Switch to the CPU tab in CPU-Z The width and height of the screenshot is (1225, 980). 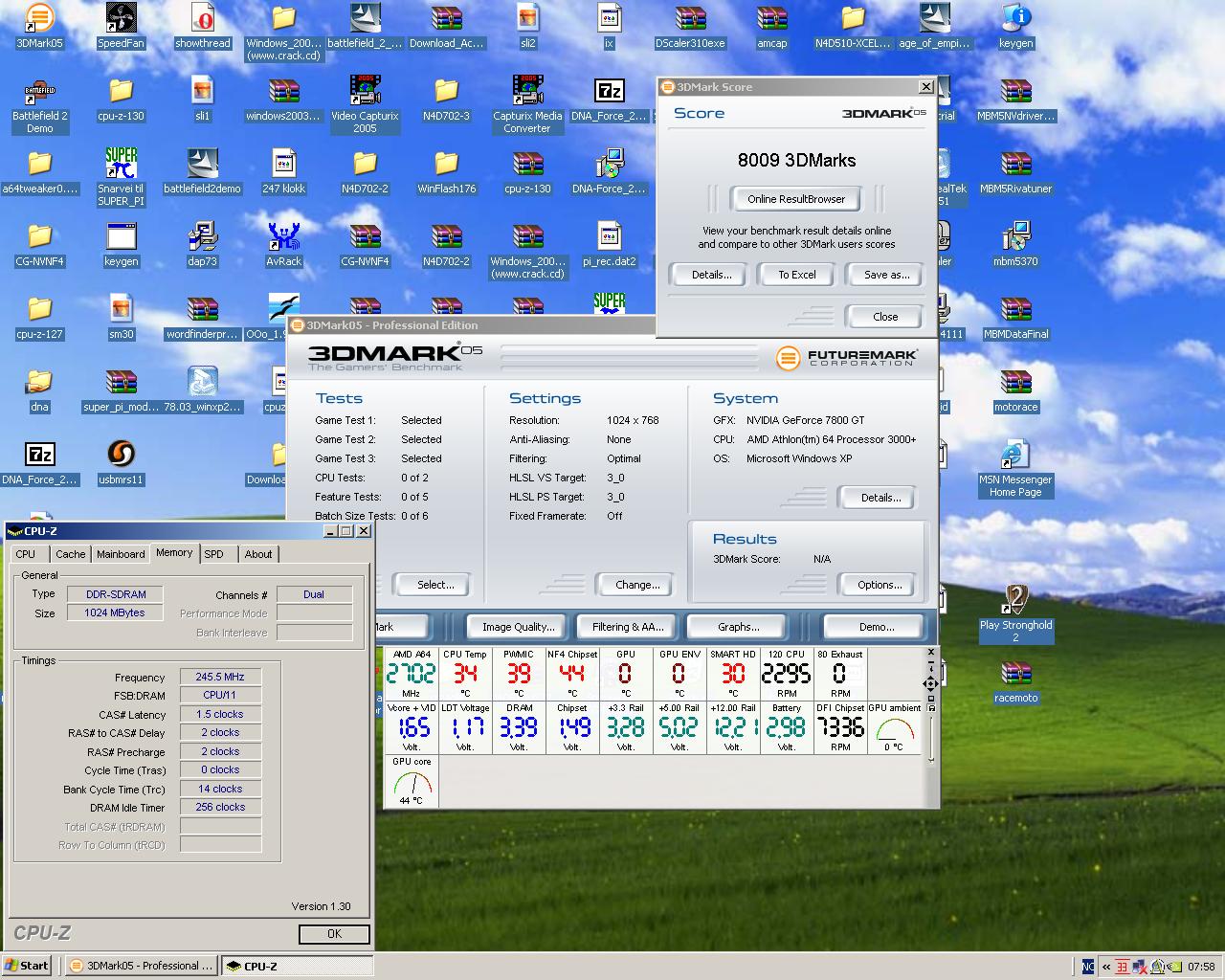point(26,554)
